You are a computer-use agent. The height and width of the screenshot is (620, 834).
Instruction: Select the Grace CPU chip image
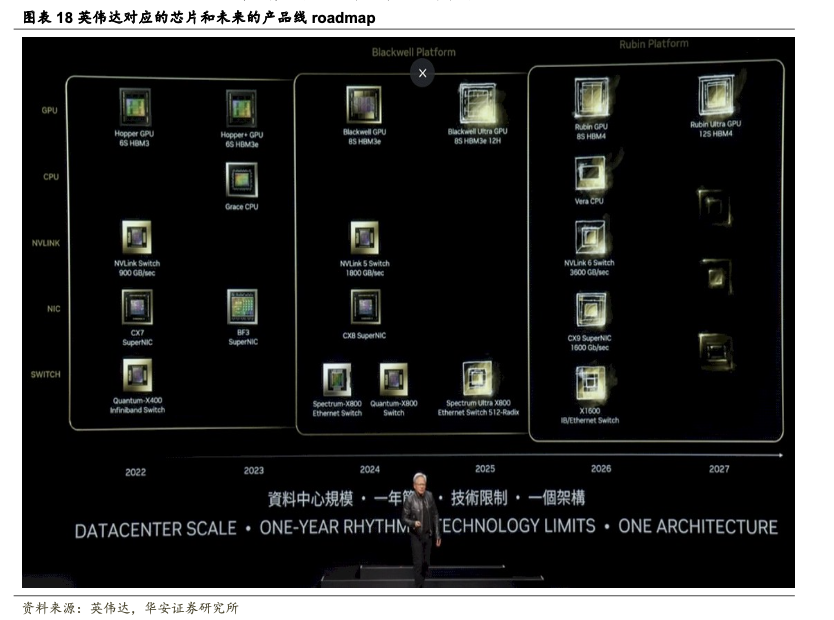[241, 180]
